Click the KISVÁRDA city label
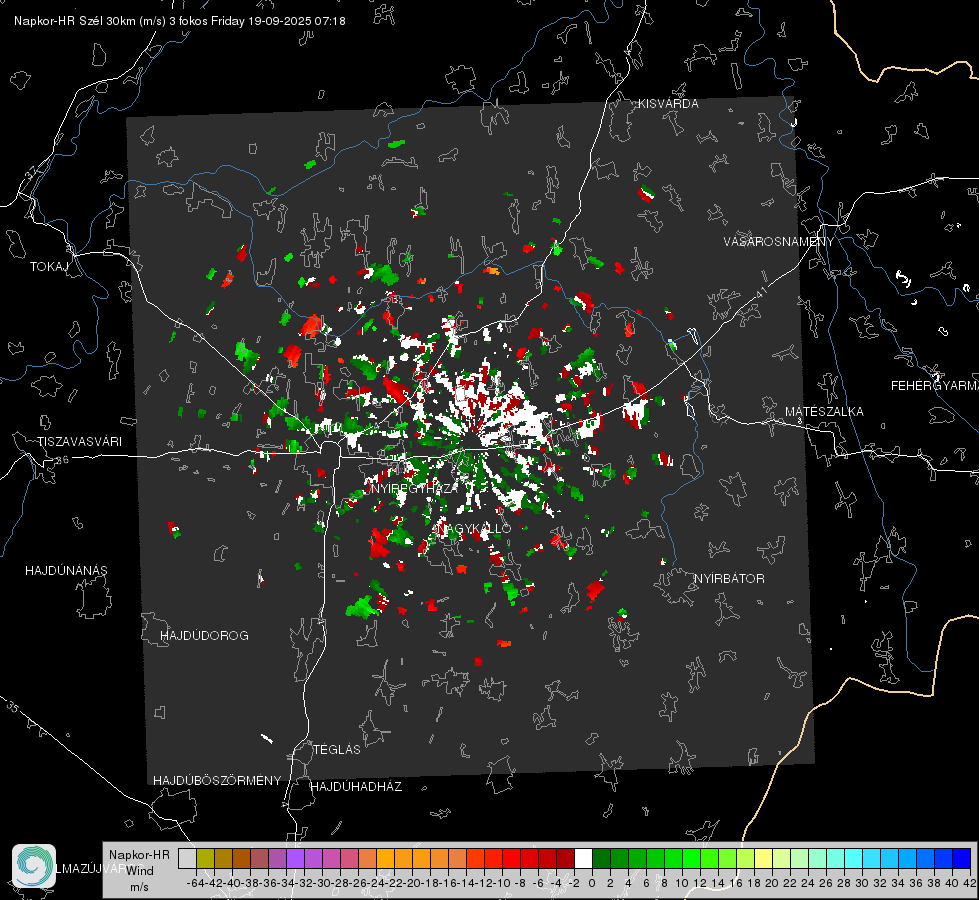979x900 pixels. coord(668,104)
